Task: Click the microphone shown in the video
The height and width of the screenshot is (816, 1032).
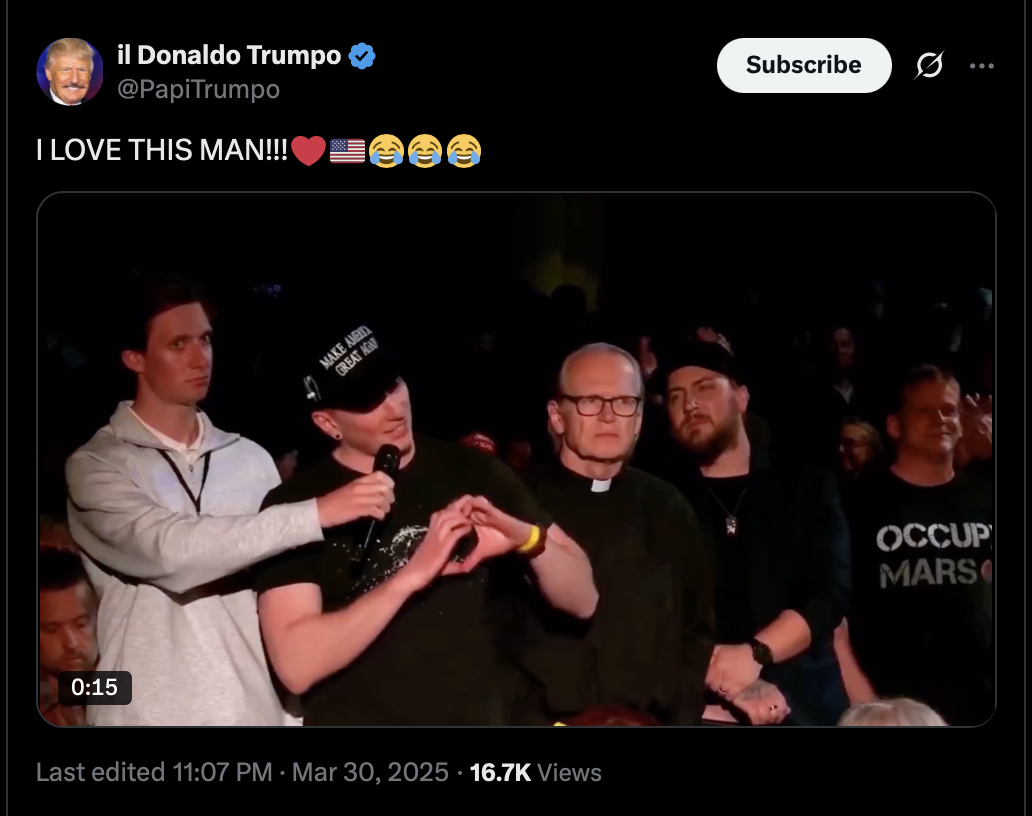Action: pyautogui.click(x=383, y=470)
